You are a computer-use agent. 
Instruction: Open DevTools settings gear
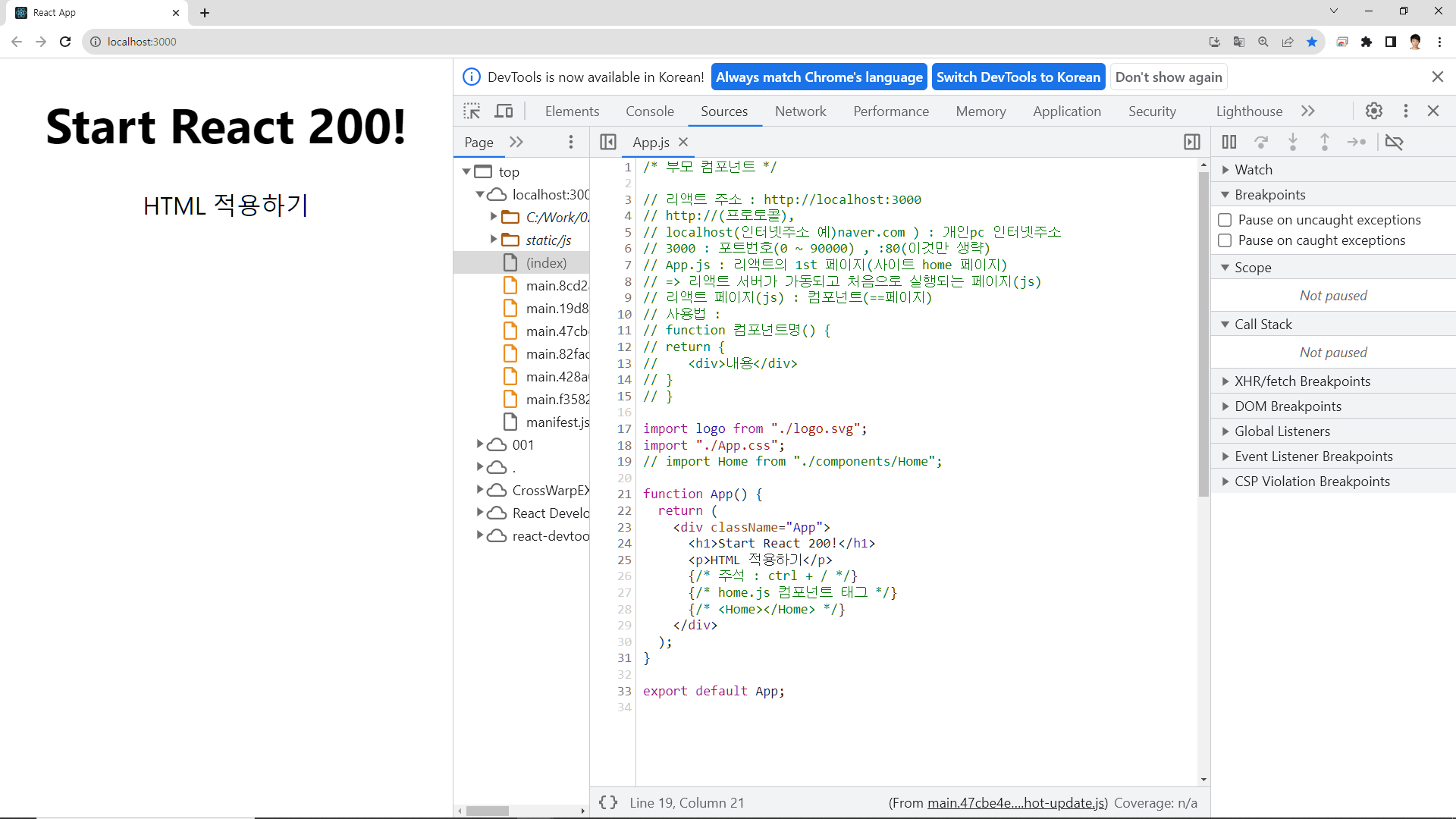point(1373,111)
